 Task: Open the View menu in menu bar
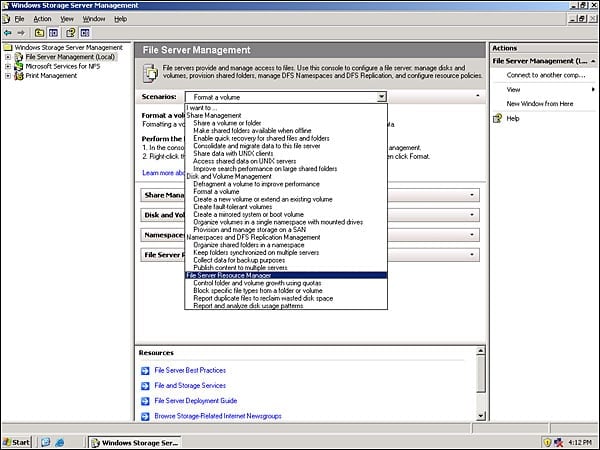67,19
